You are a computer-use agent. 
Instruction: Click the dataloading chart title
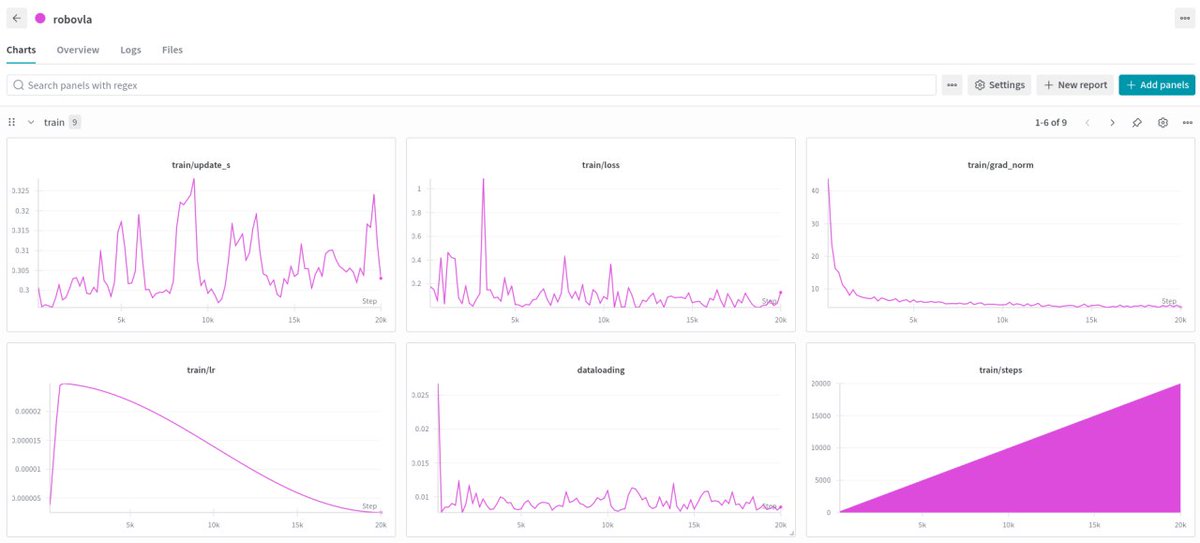click(600, 370)
